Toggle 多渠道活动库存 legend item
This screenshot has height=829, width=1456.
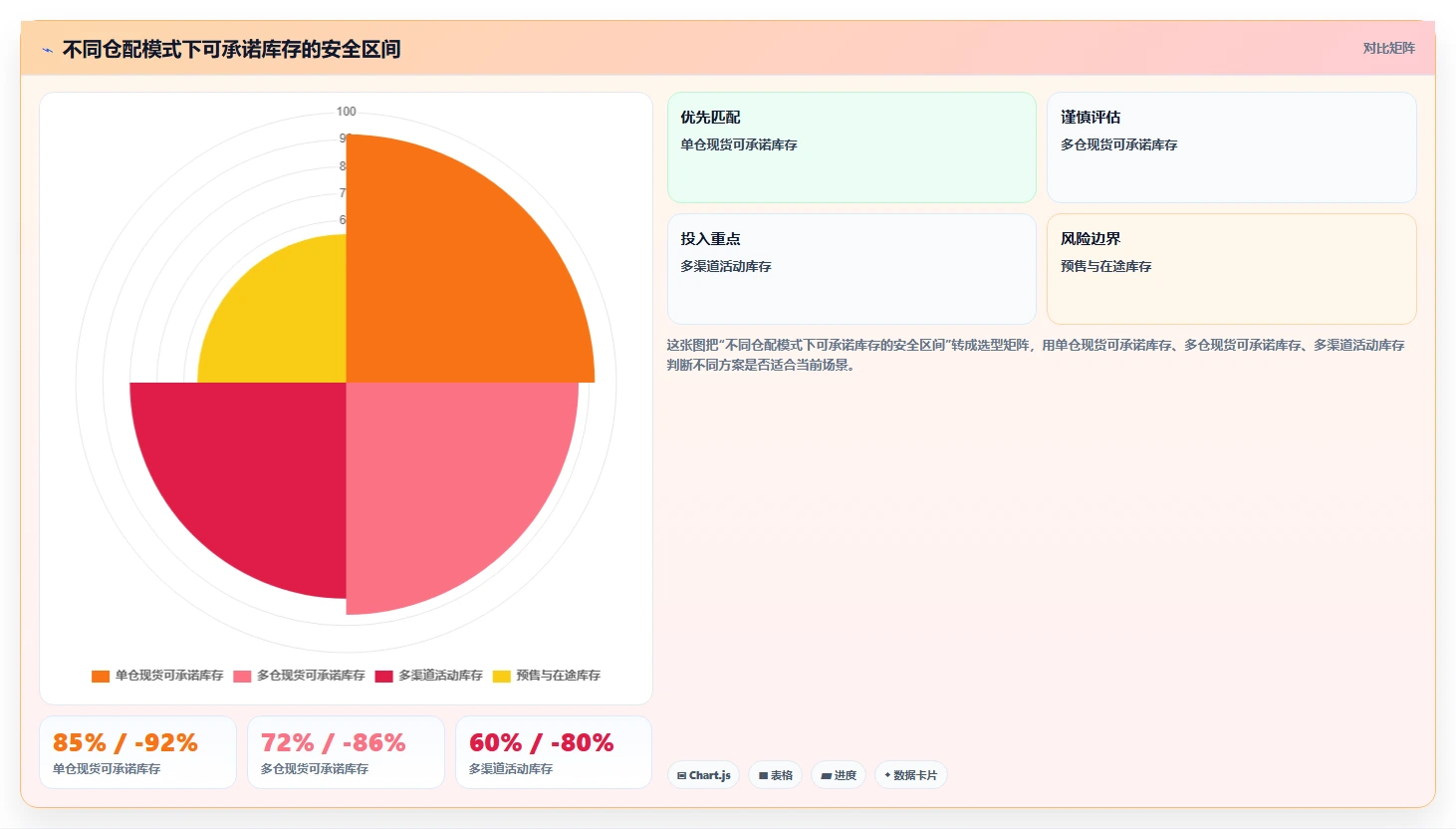[428, 676]
